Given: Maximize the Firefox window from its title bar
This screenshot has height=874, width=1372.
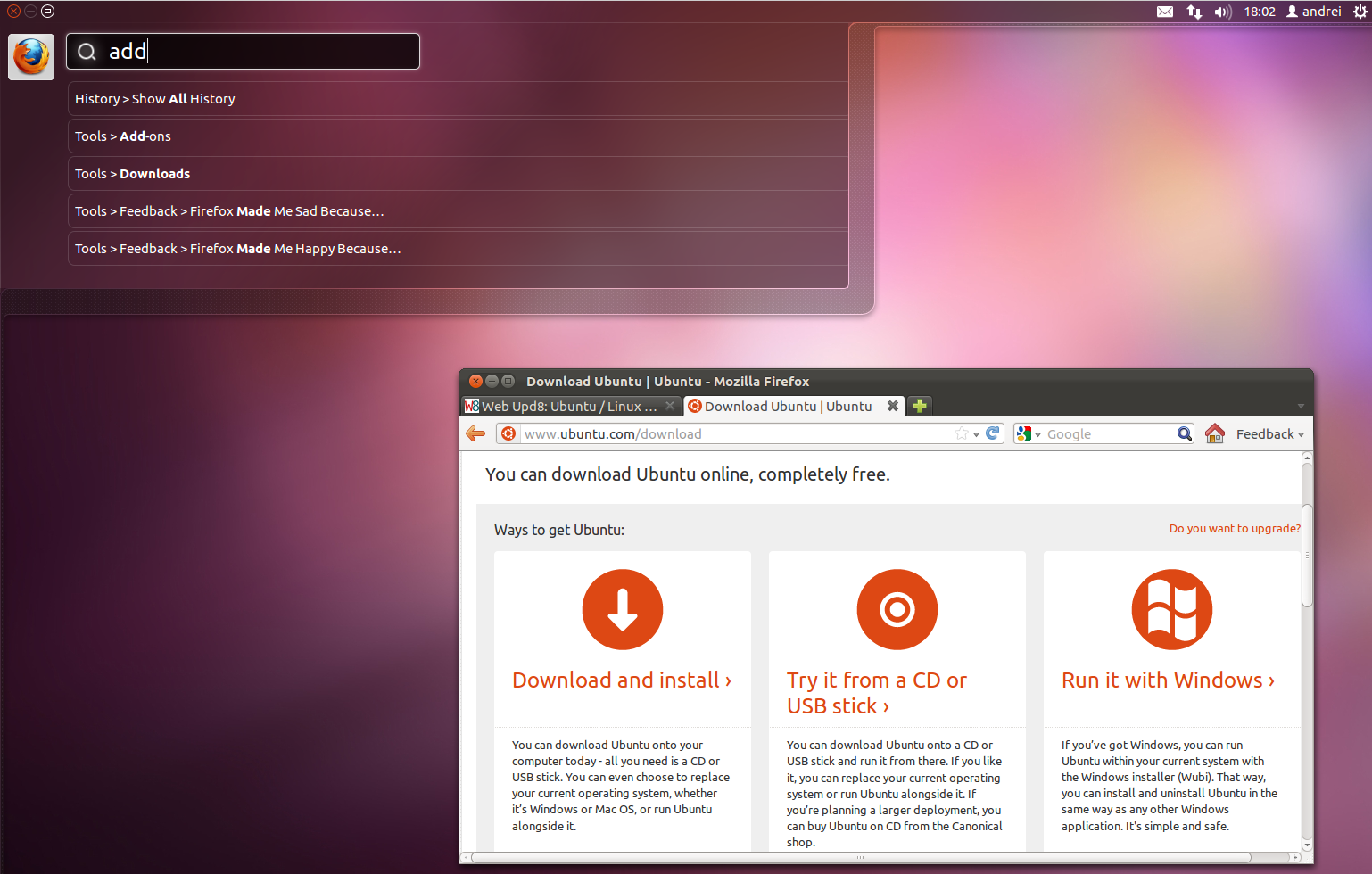Looking at the screenshot, I should coord(508,381).
